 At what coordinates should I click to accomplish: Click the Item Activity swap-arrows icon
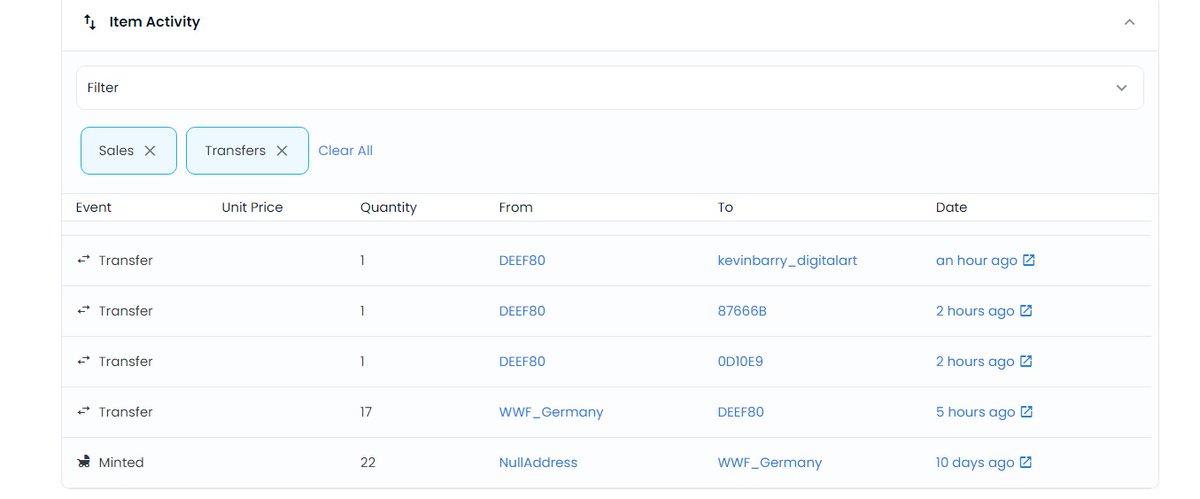[x=90, y=21]
